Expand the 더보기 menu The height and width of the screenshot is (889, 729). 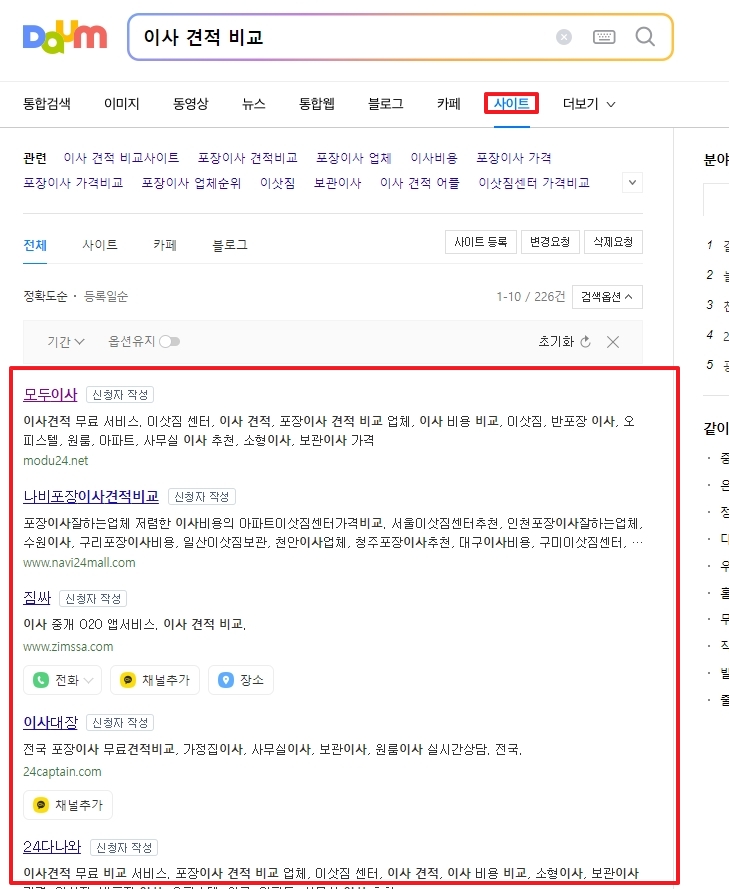coord(588,104)
